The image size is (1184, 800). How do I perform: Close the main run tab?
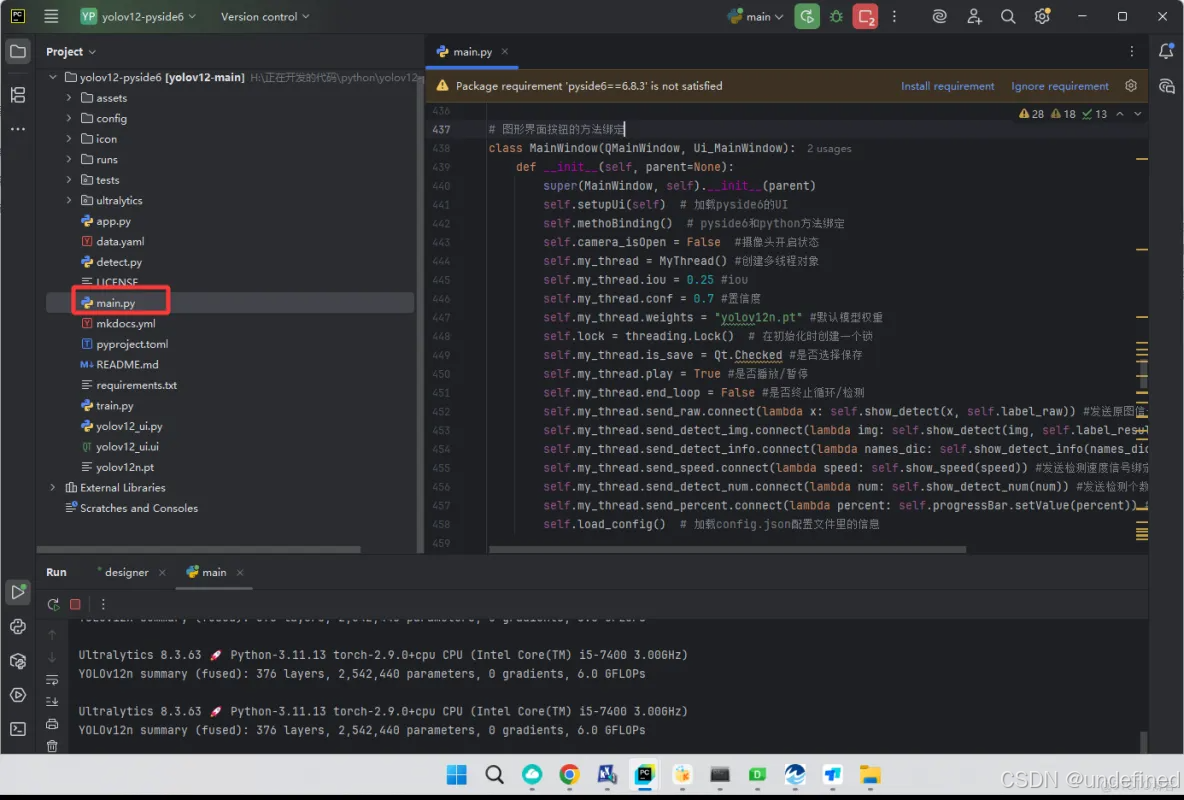pyautogui.click(x=239, y=573)
